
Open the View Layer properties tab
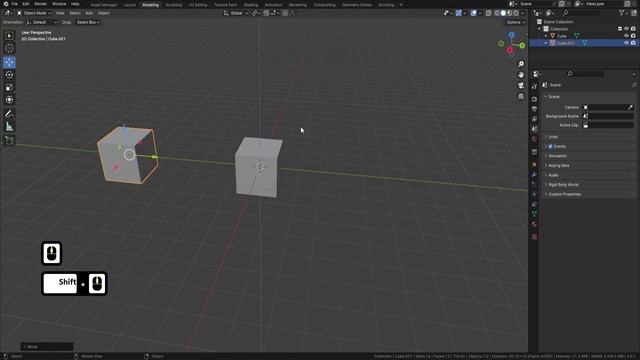click(534, 119)
